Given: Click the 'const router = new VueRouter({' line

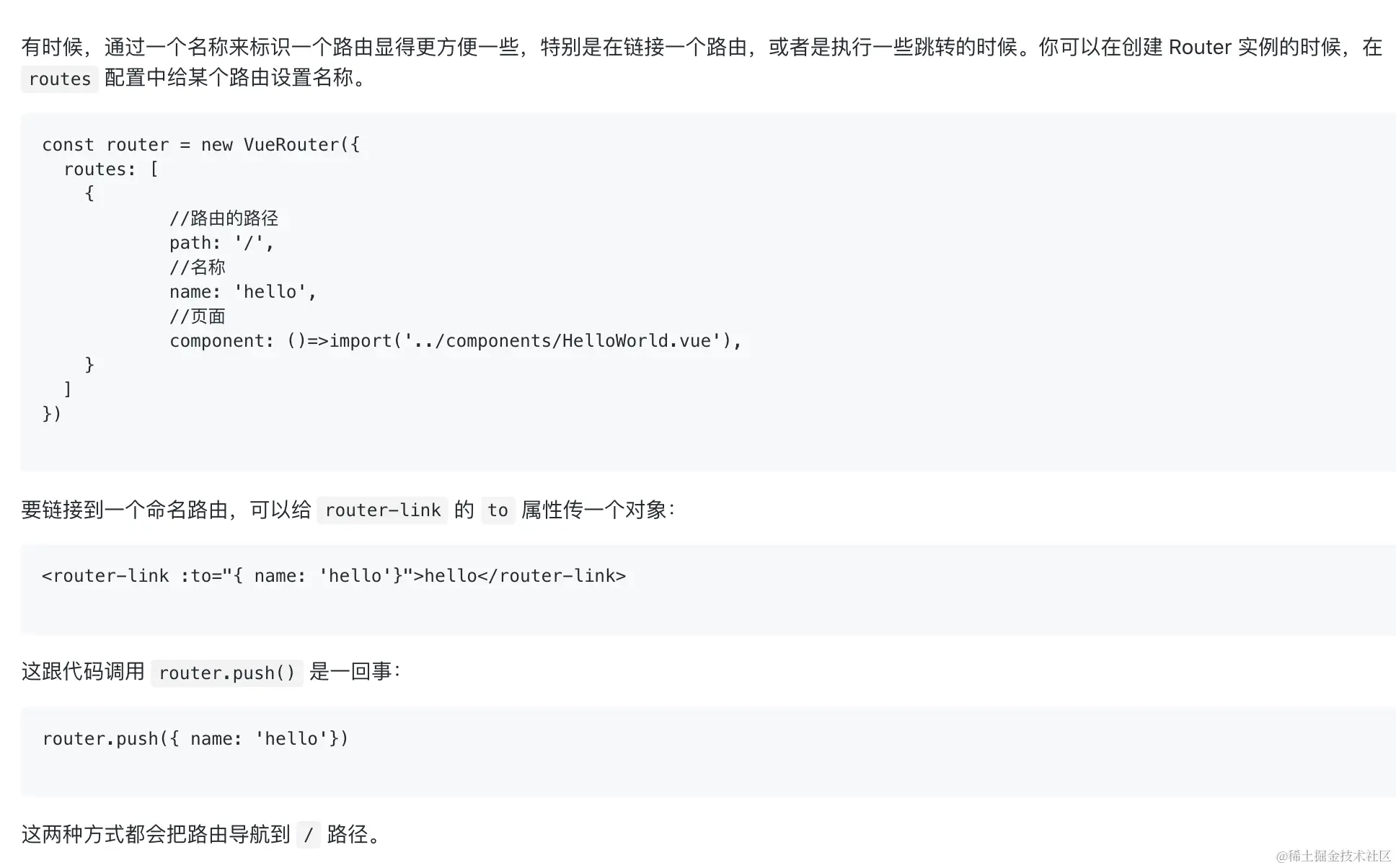Looking at the screenshot, I should pyautogui.click(x=200, y=145).
